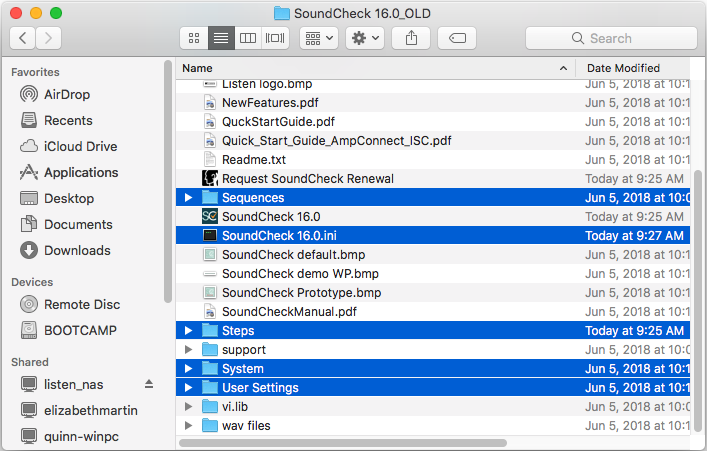Click into the Search field

611,38
